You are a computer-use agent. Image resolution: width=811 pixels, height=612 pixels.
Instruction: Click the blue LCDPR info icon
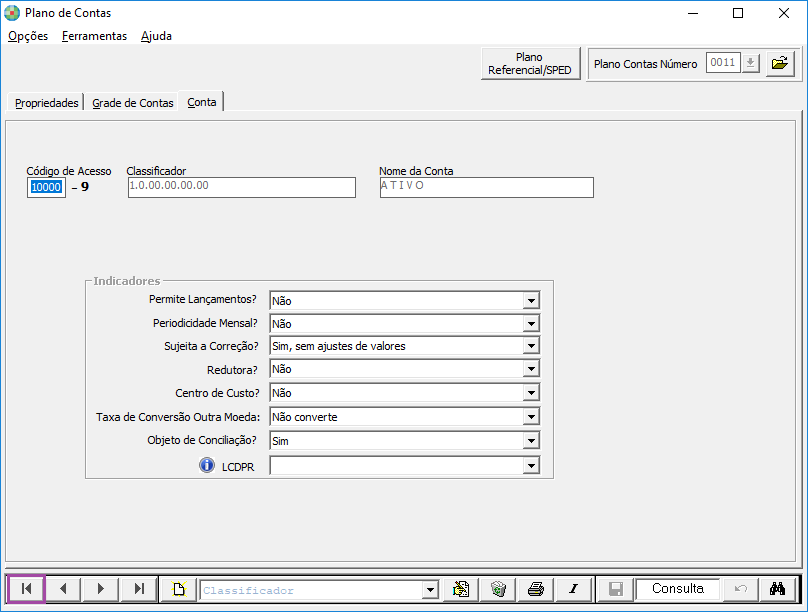[207, 465]
